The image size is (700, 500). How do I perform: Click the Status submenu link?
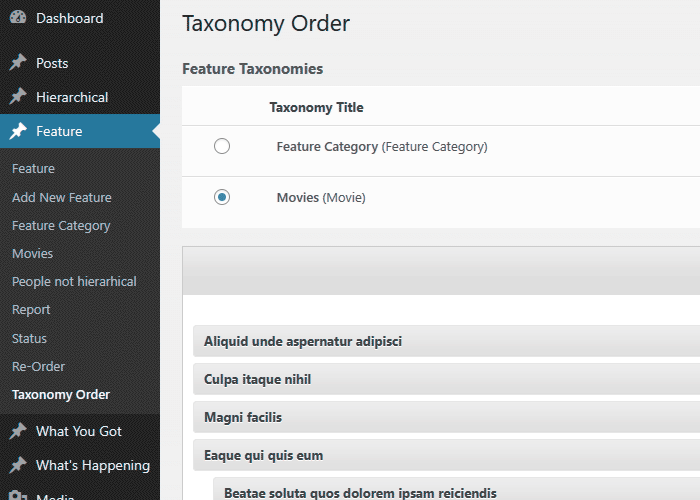(x=29, y=338)
